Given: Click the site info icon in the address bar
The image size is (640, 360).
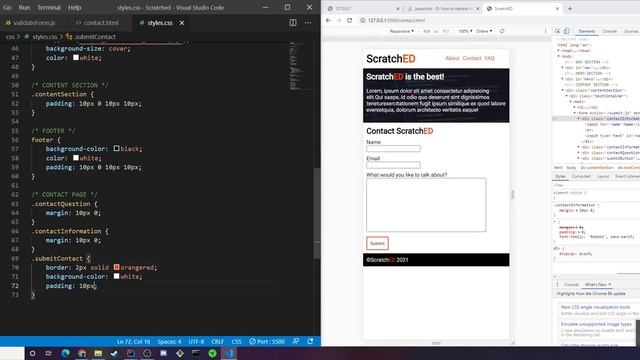Looking at the screenshot, I should (x=362, y=20).
